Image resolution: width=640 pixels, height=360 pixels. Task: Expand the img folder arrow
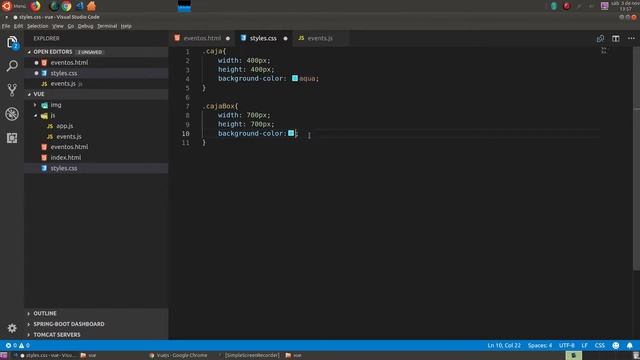[x=35, y=105]
